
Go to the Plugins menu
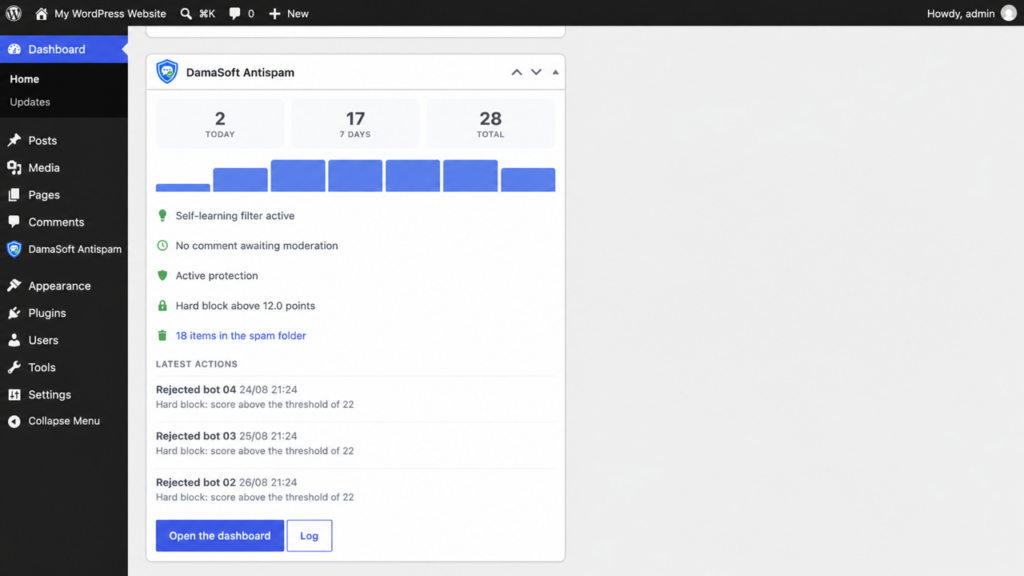(64, 313)
